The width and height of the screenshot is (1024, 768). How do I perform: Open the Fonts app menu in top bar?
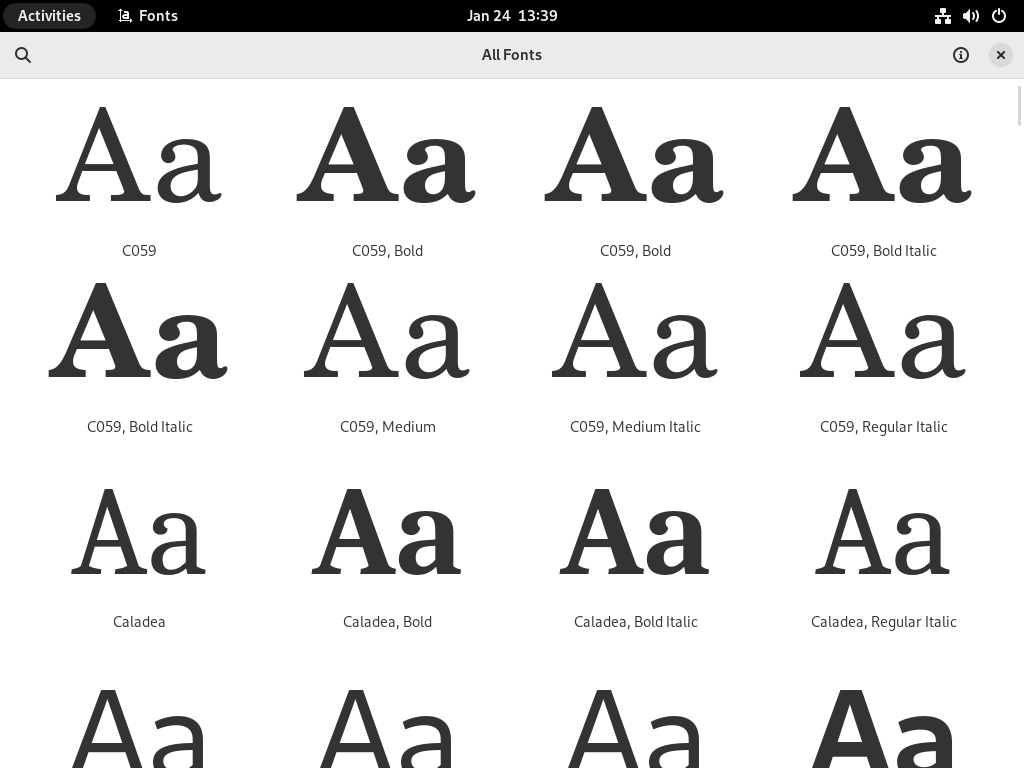coord(148,16)
